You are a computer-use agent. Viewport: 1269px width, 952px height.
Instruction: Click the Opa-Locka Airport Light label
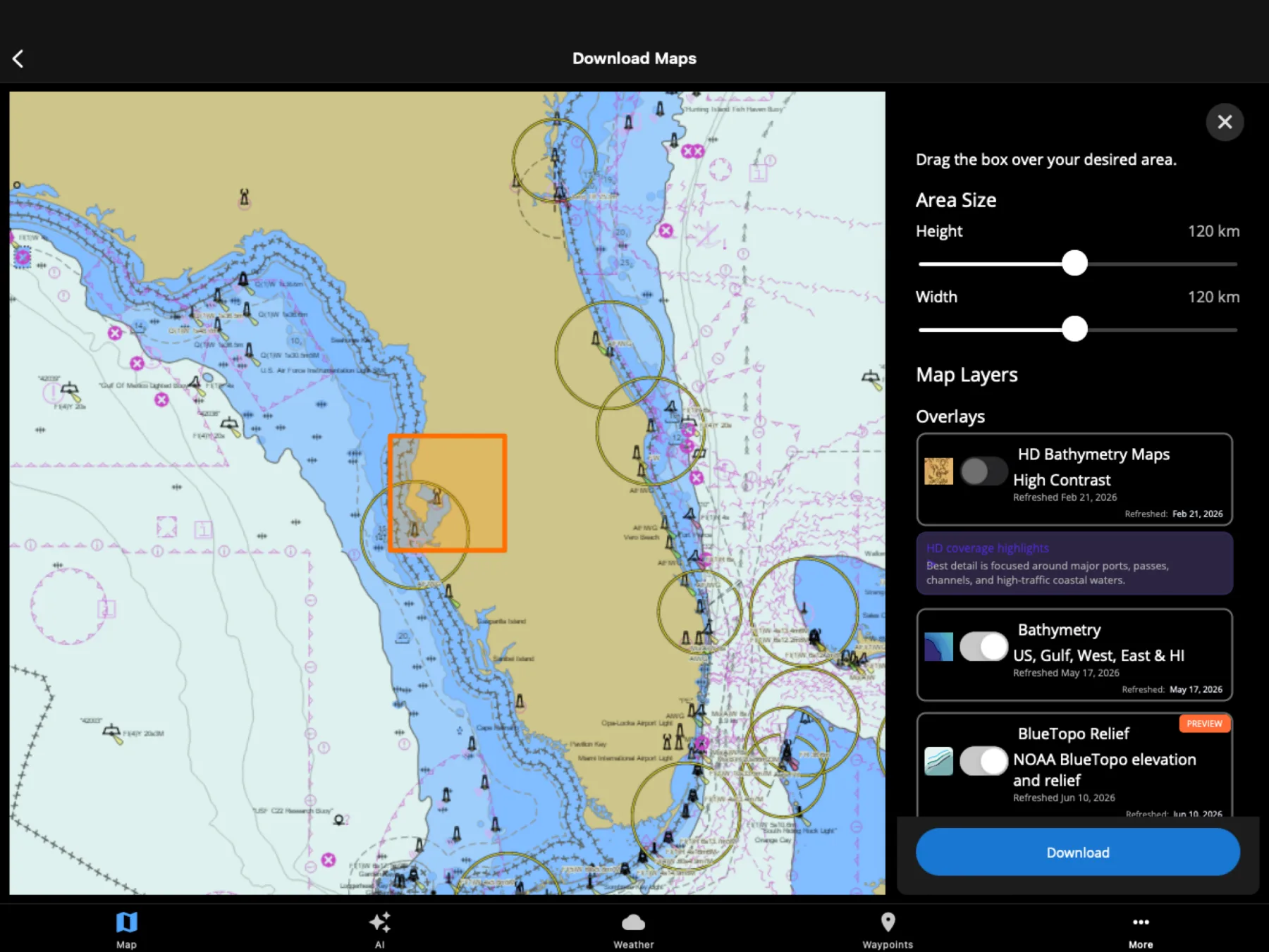pyautogui.click(x=637, y=723)
